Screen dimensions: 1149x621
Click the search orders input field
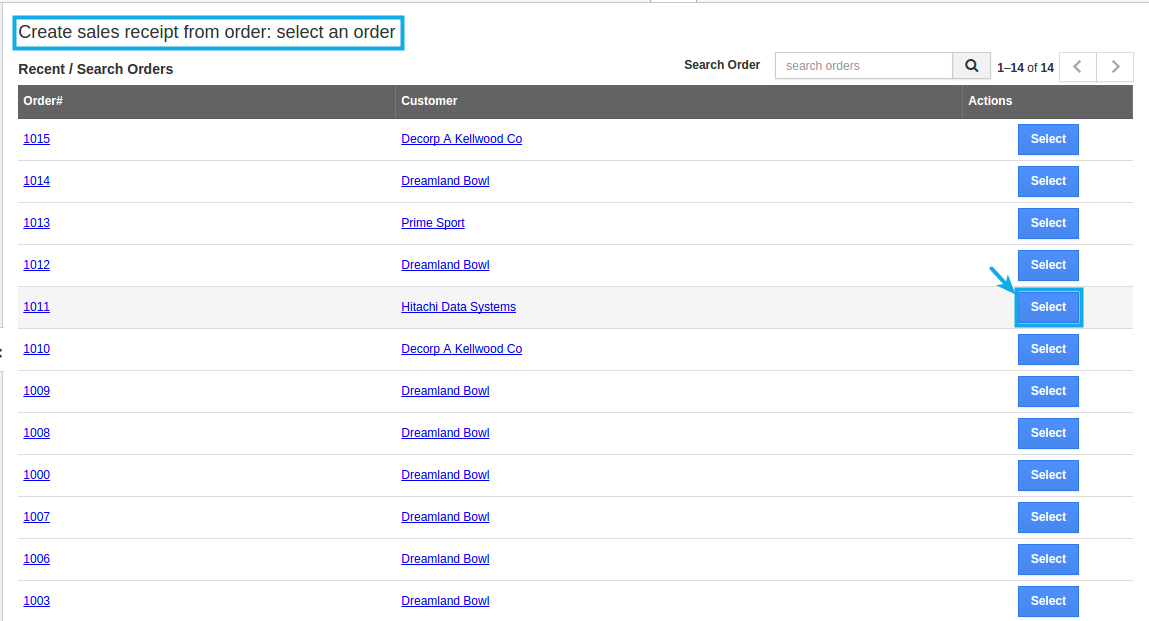click(x=863, y=66)
